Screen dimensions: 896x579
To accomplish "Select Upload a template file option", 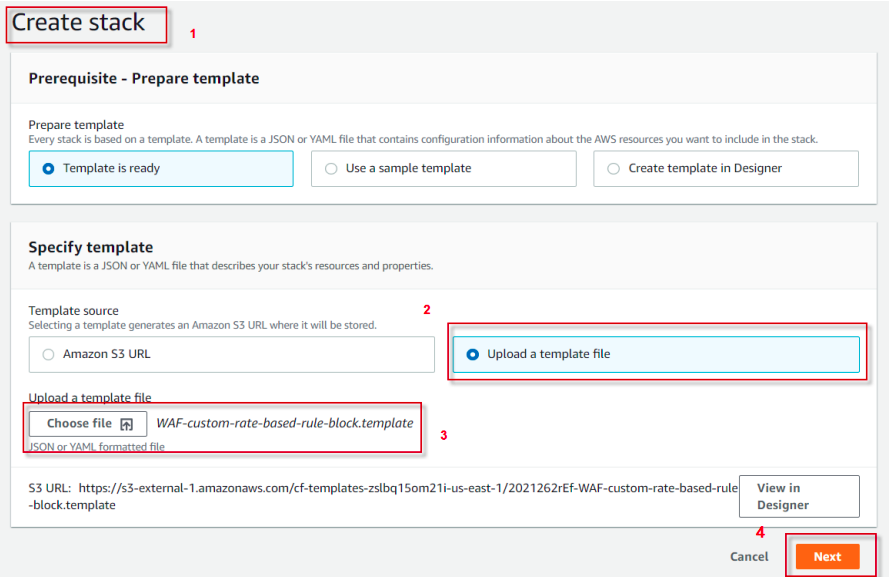I will pos(656,354).
